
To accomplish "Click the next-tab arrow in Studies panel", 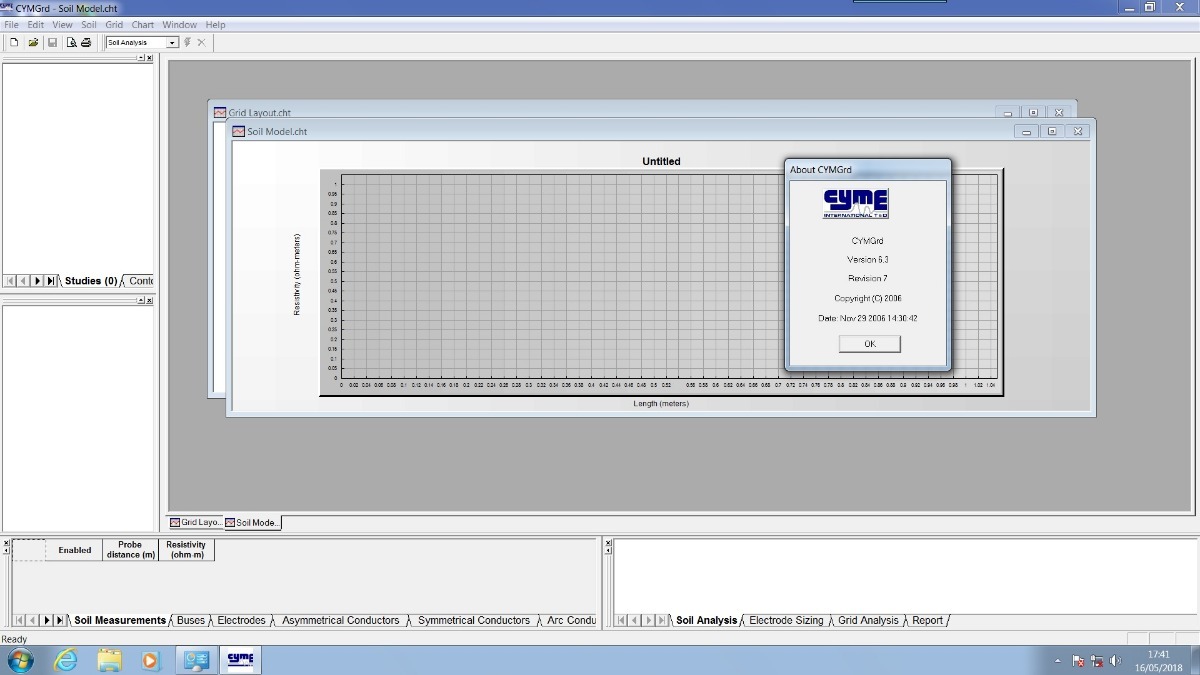I will coord(38,281).
